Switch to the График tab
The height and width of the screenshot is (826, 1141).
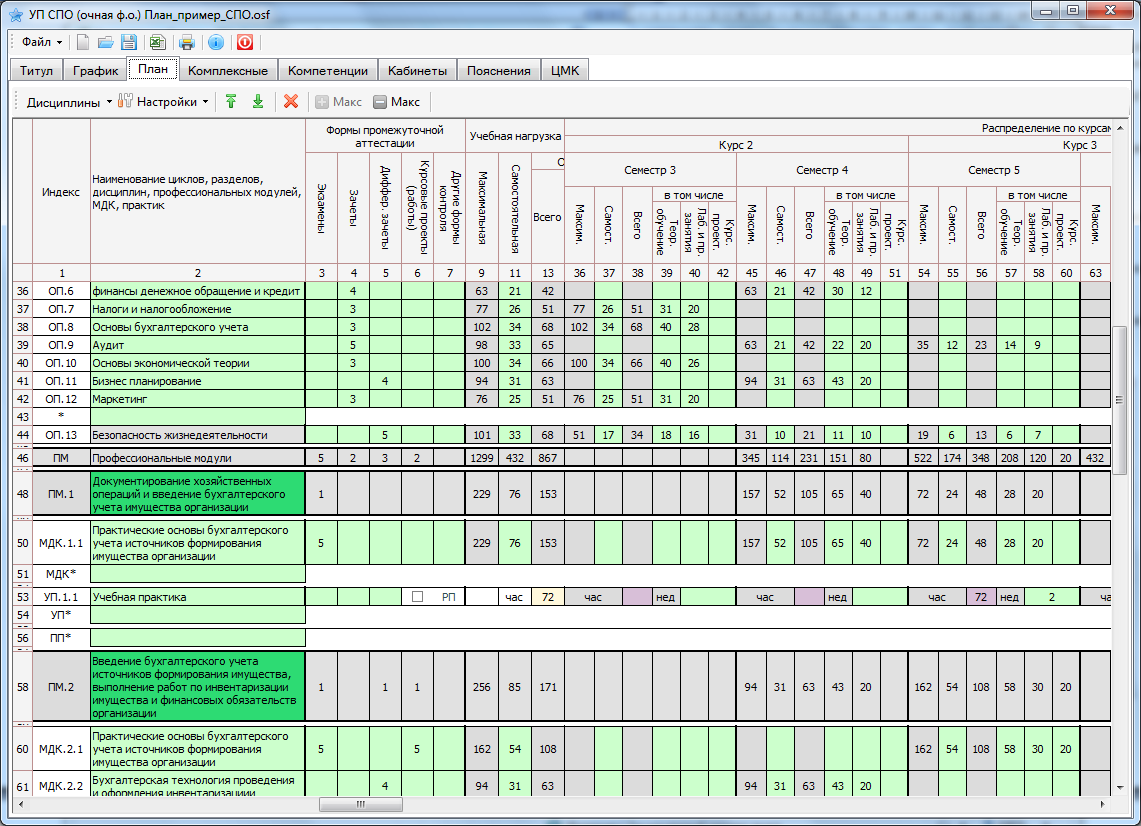[95, 71]
